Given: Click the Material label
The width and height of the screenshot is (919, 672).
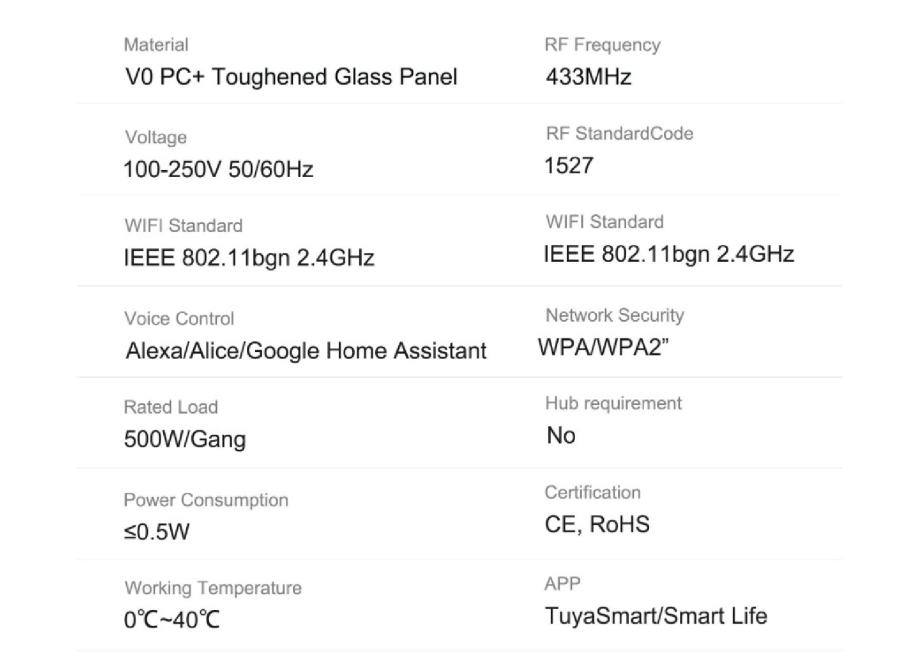Looking at the screenshot, I should click(x=155, y=45).
